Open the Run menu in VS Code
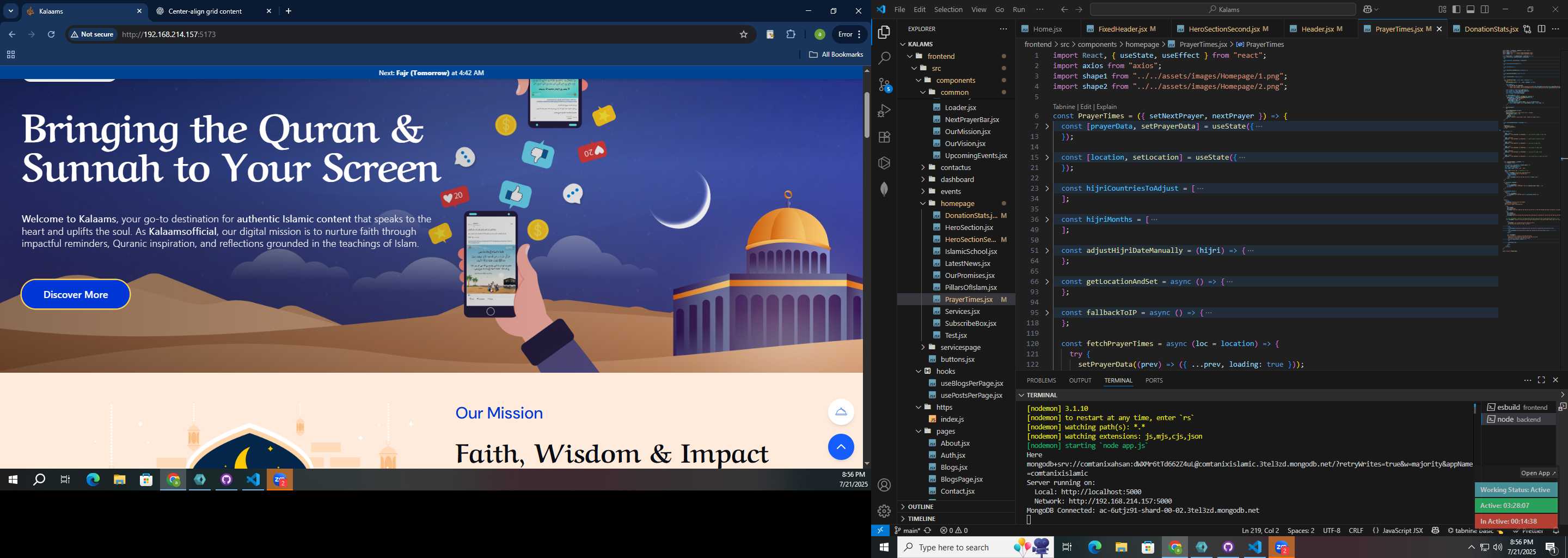The width and height of the screenshot is (1568, 558). (1019, 10)
